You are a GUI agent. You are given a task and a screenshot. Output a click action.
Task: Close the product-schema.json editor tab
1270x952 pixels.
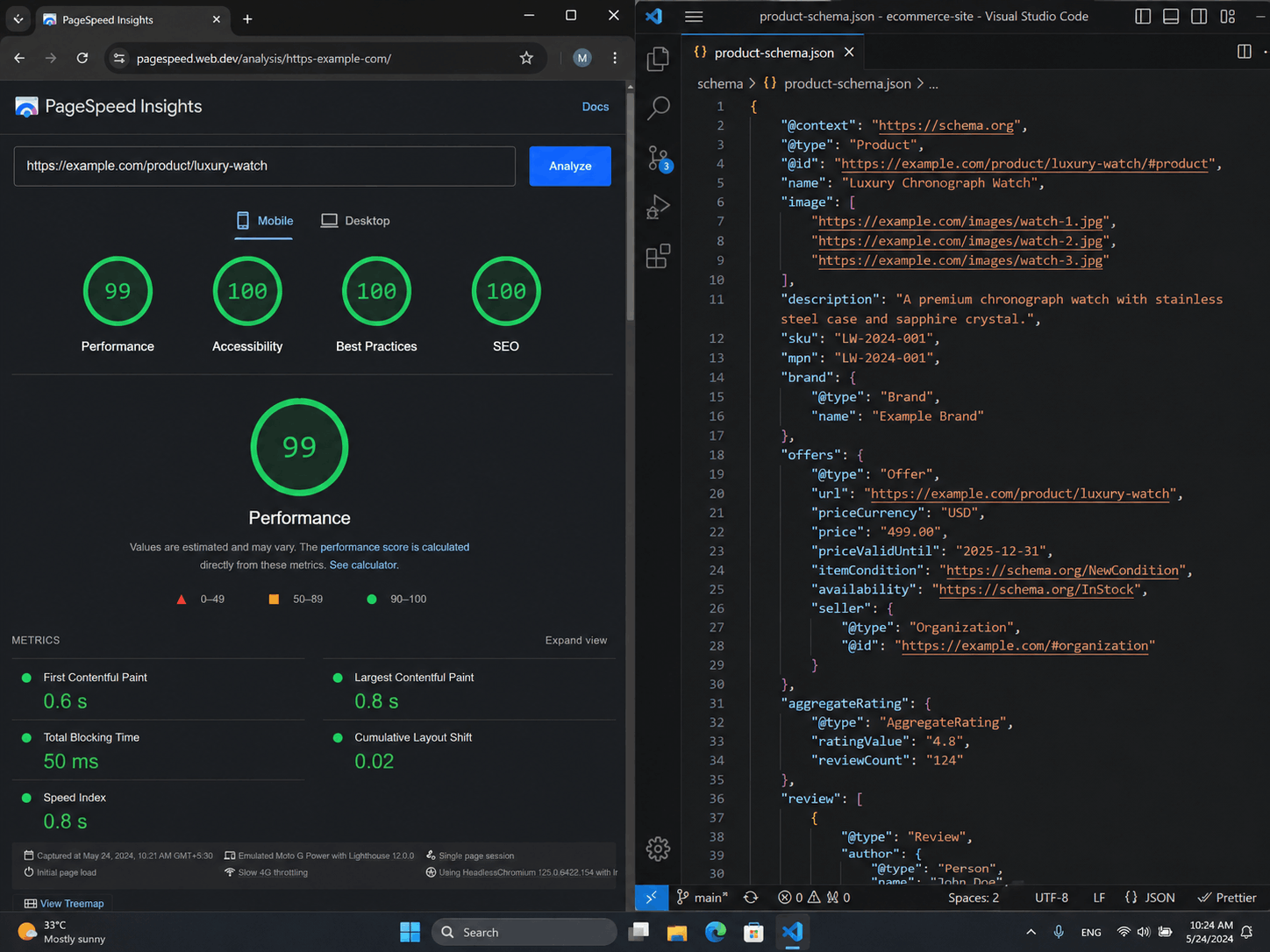(x=849, y=53)
